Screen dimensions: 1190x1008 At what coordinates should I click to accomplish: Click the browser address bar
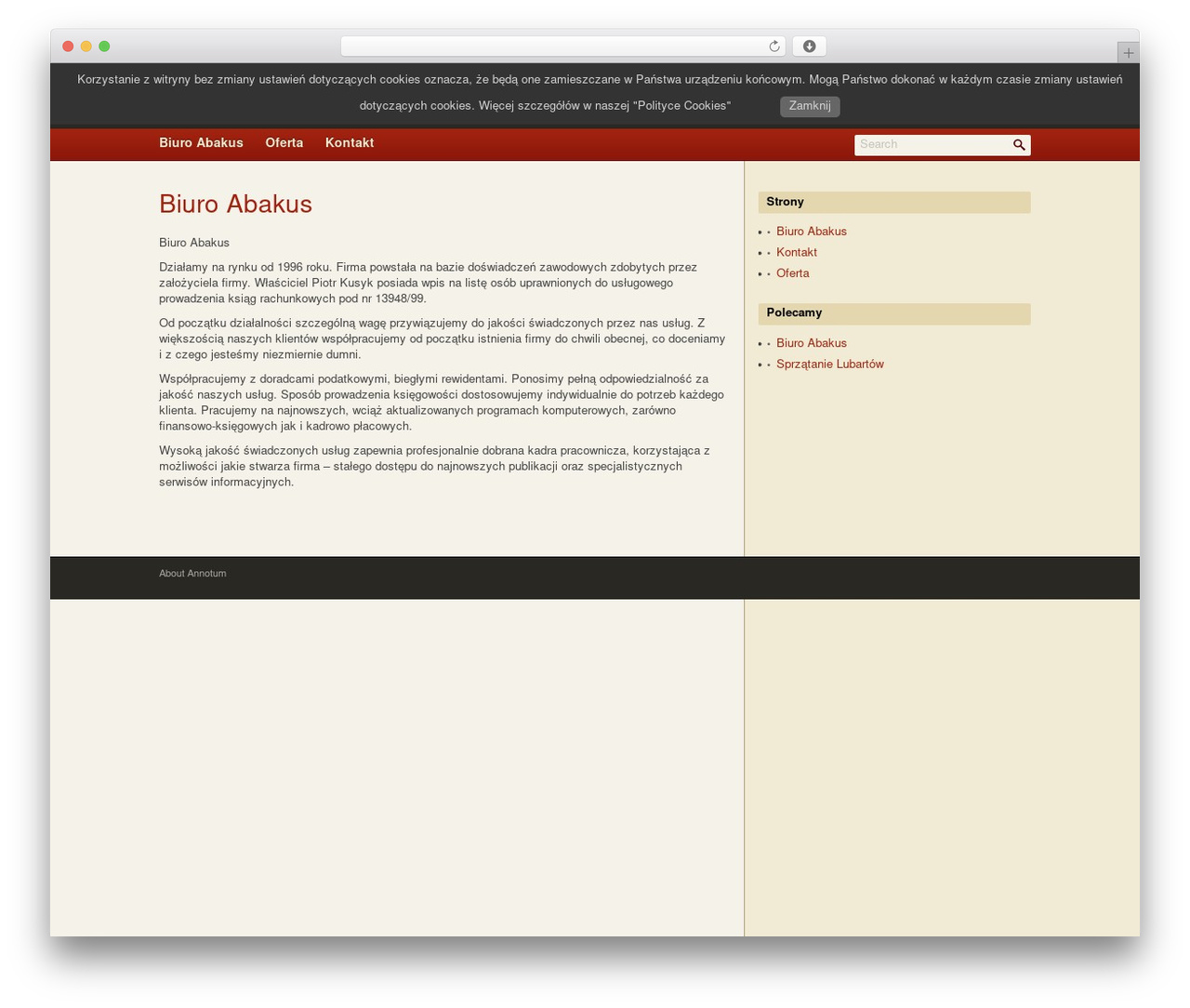[563, 46]
